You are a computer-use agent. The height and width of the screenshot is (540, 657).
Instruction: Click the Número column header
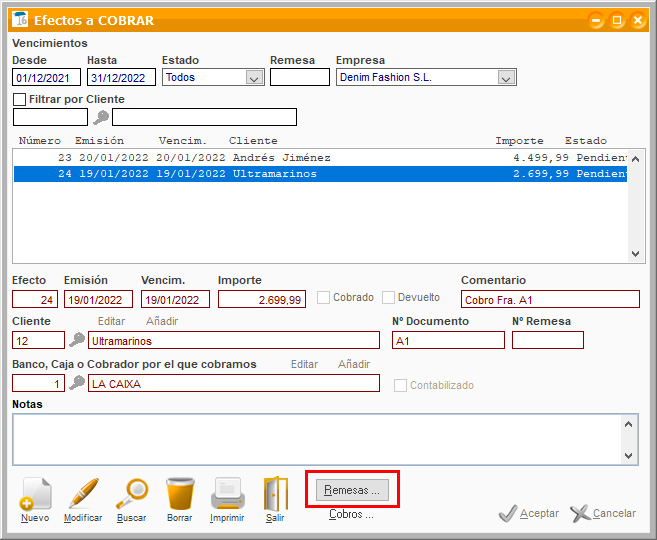(40, 141)
